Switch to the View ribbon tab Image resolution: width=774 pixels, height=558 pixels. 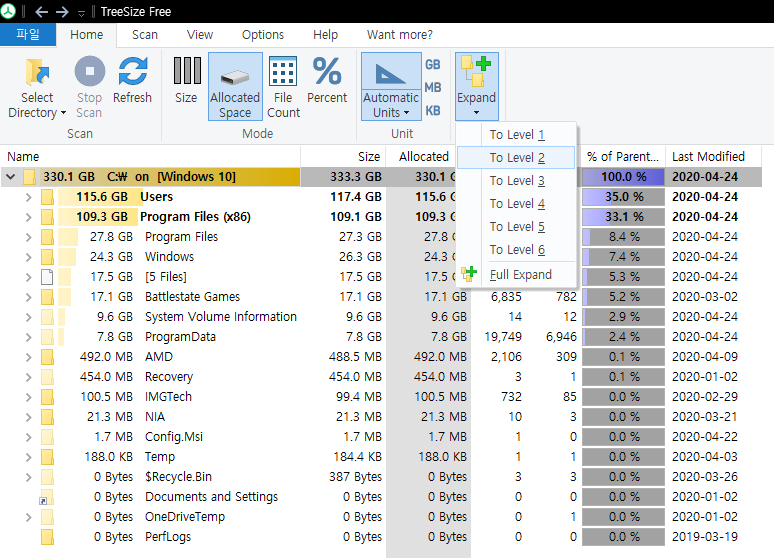point(200,35)
